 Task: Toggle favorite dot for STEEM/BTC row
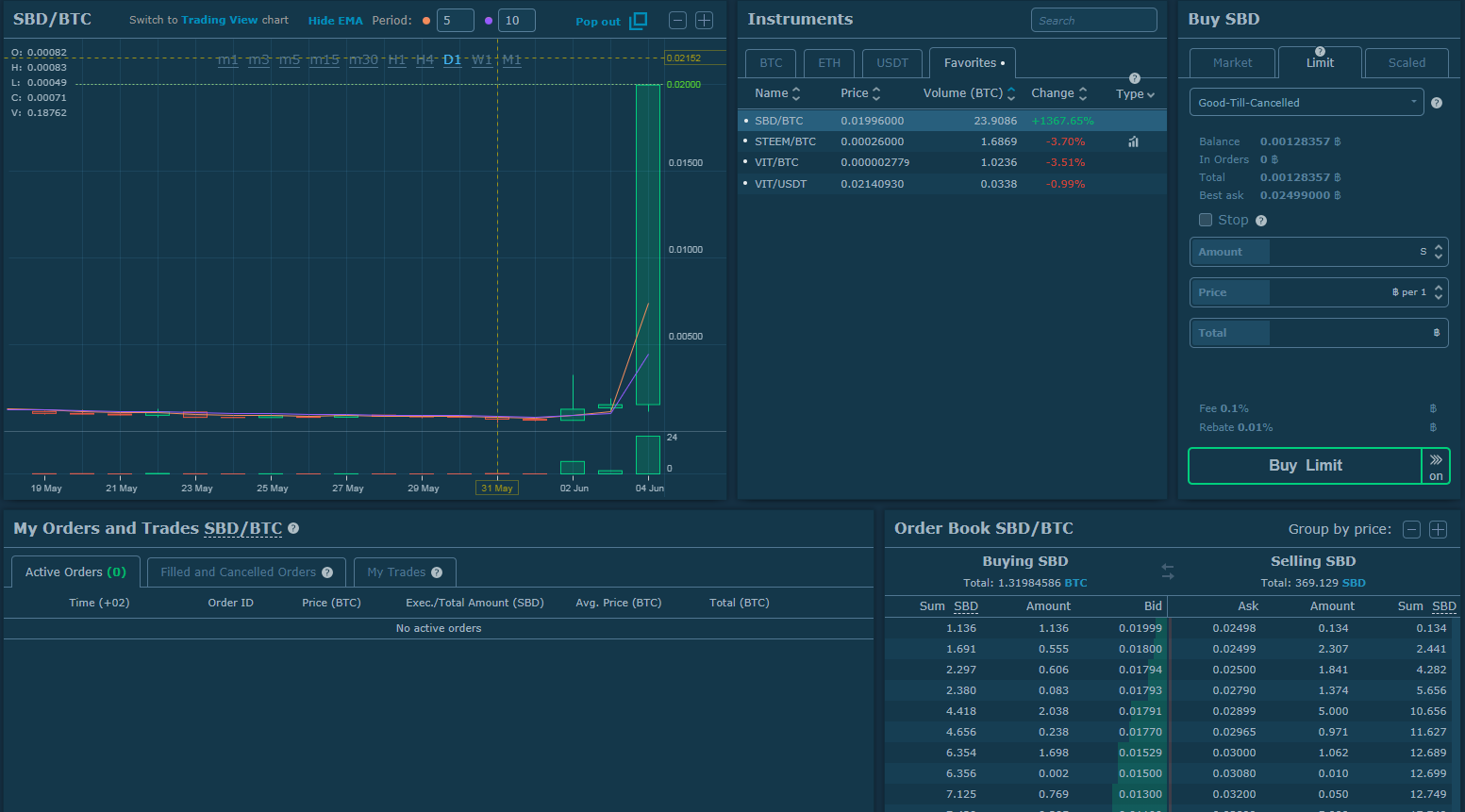[745, 141]
